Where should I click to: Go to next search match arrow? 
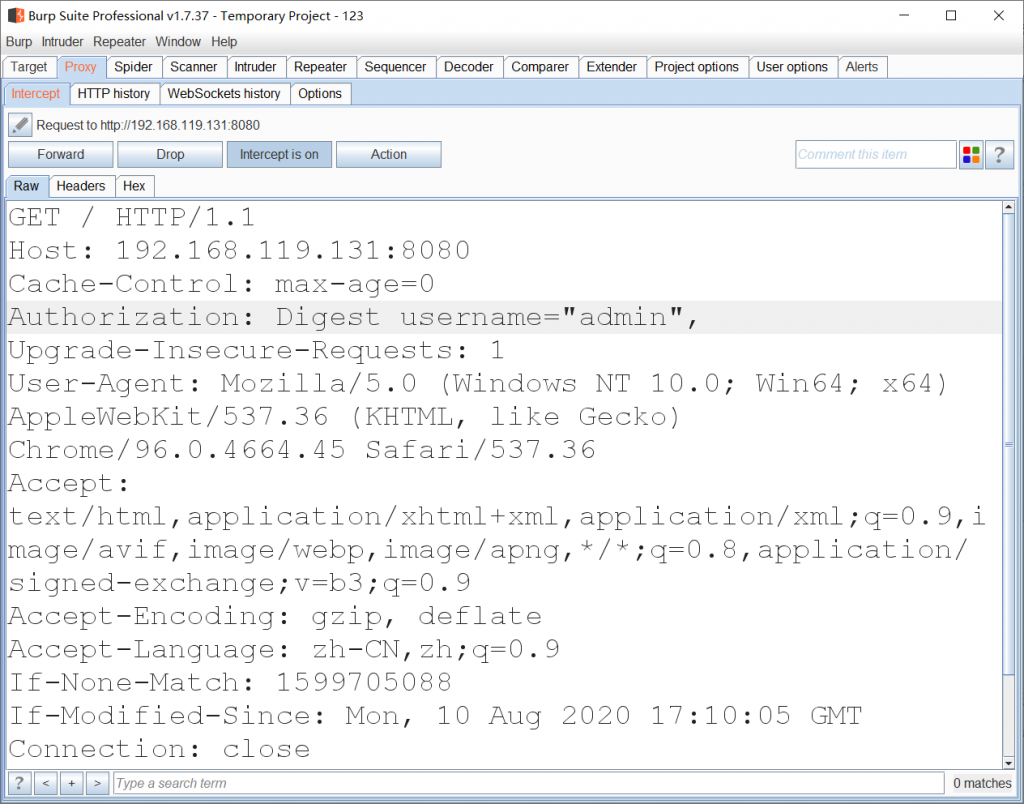coord(97,782)
